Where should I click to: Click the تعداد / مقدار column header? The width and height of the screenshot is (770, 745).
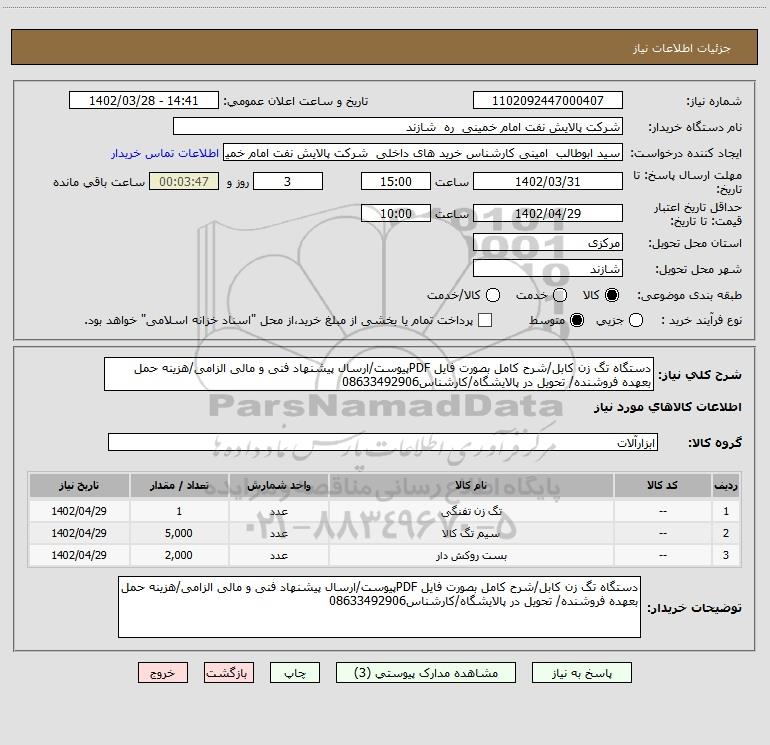pyautogui.click(x=179, y=486)
